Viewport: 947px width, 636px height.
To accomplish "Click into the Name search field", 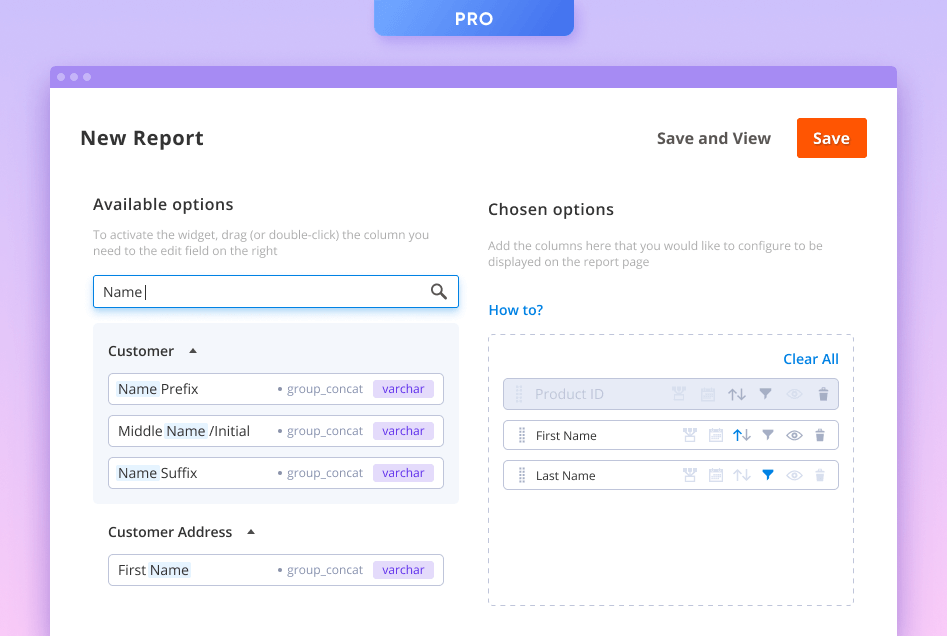I will [260, 292].
